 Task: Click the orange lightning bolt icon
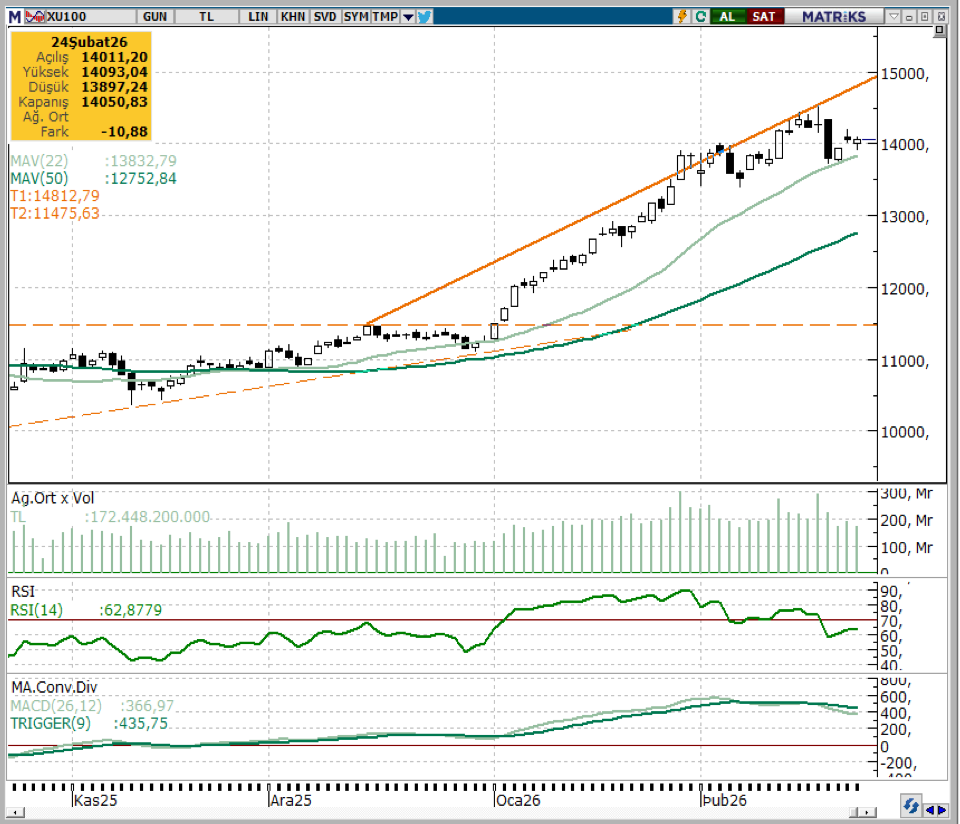(683, 16)
